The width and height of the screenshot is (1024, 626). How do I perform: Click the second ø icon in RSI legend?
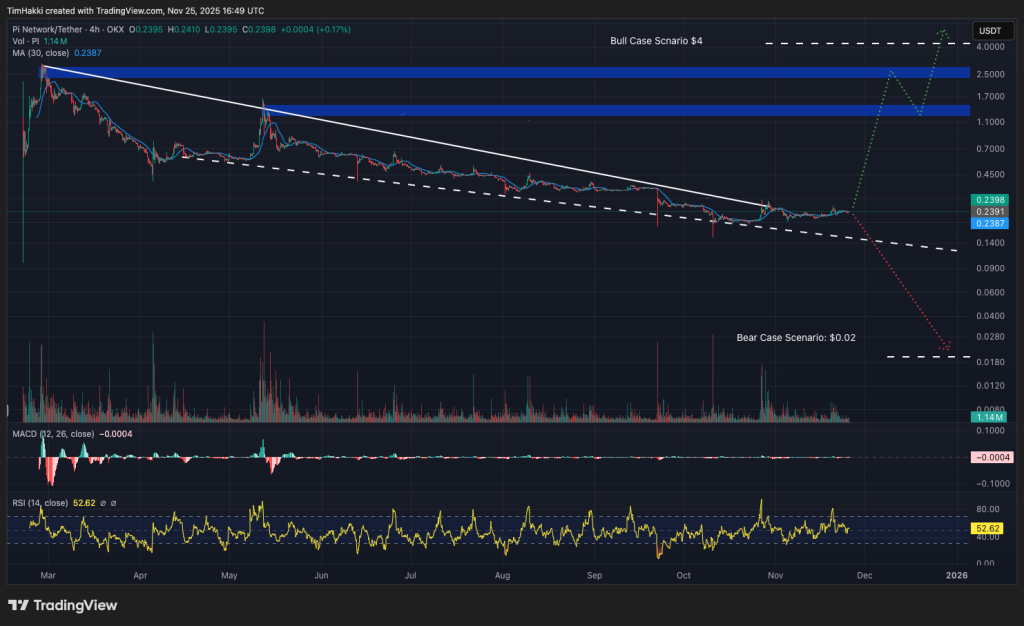(113, 503)
